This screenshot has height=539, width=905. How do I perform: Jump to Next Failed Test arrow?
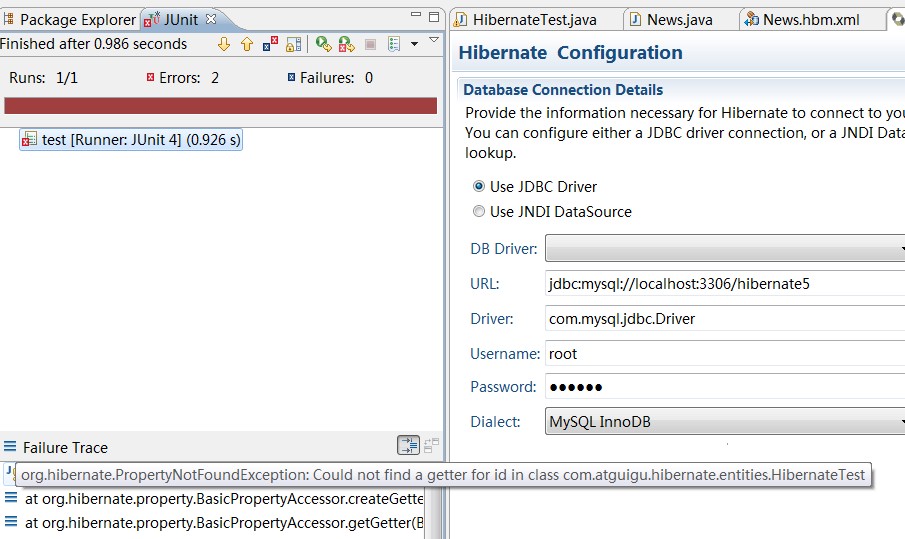point(224,44)
